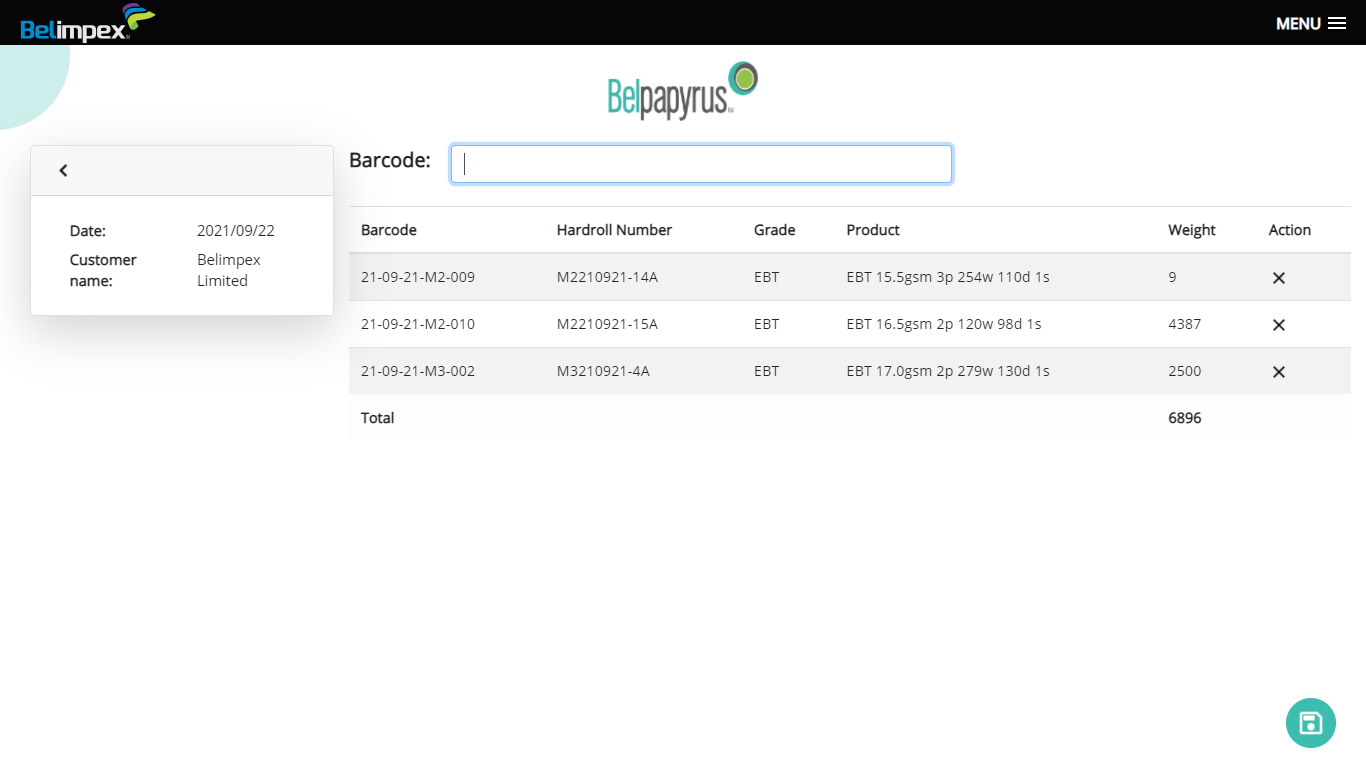
Task: Click the teal save floppy-disk button
Action: pos(1310,723)
